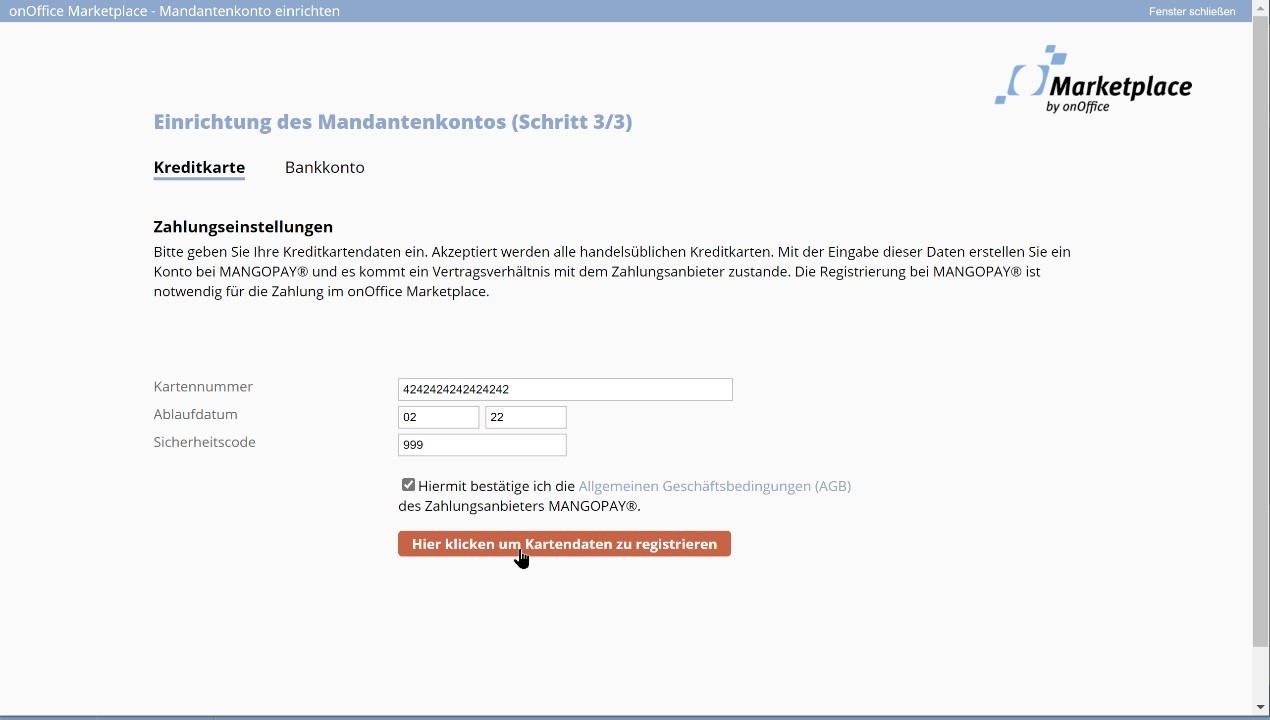Switch to the Kreditkarte tab
Image resolution: width=1270 pixels, height=720 pixels.
pyautogui.click(x=199, y=167)
